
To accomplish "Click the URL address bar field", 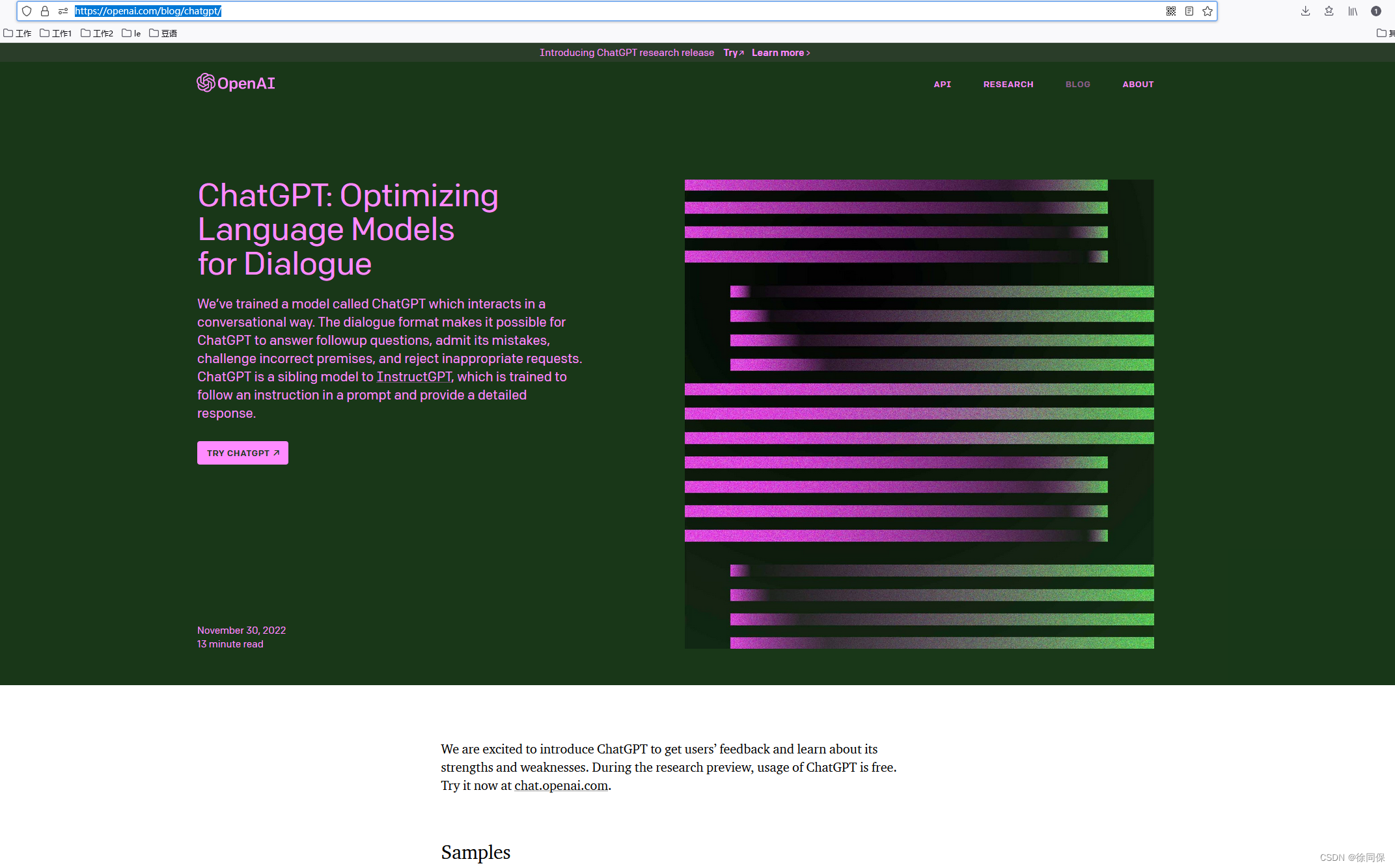I will pos(586,11).
